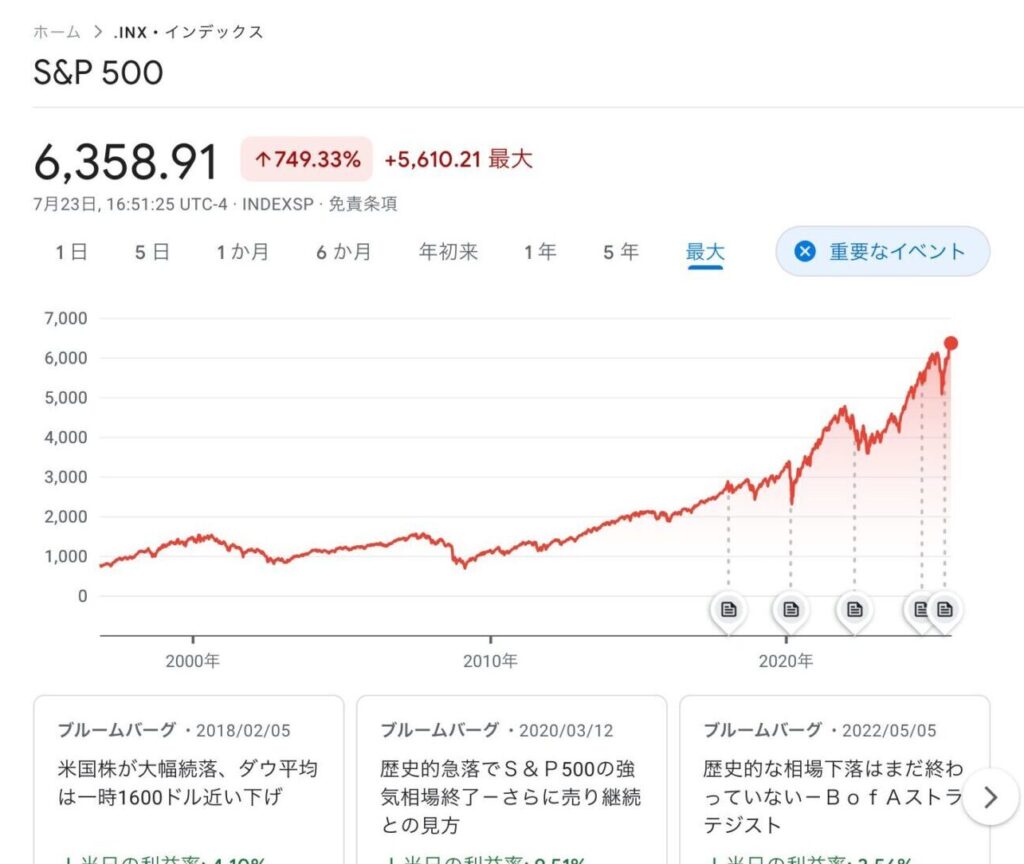Click the red current price dot

[951, 344]
